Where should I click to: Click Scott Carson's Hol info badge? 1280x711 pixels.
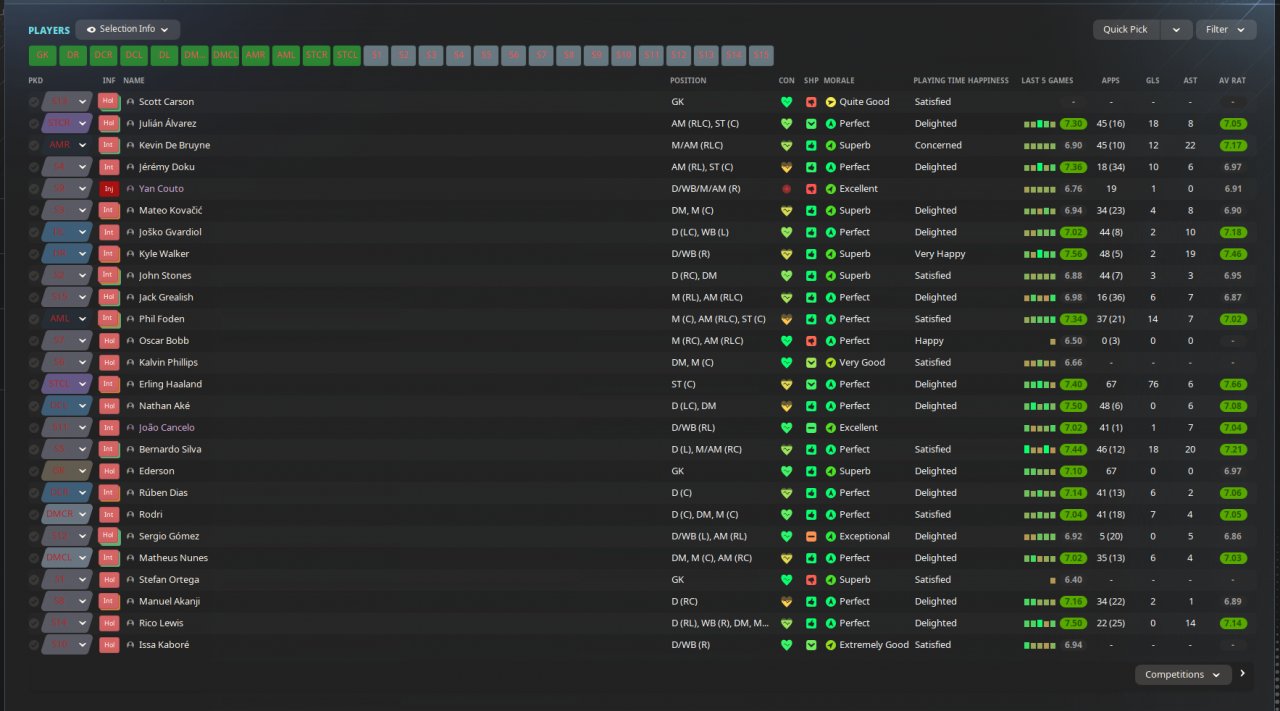click(109, 102)
